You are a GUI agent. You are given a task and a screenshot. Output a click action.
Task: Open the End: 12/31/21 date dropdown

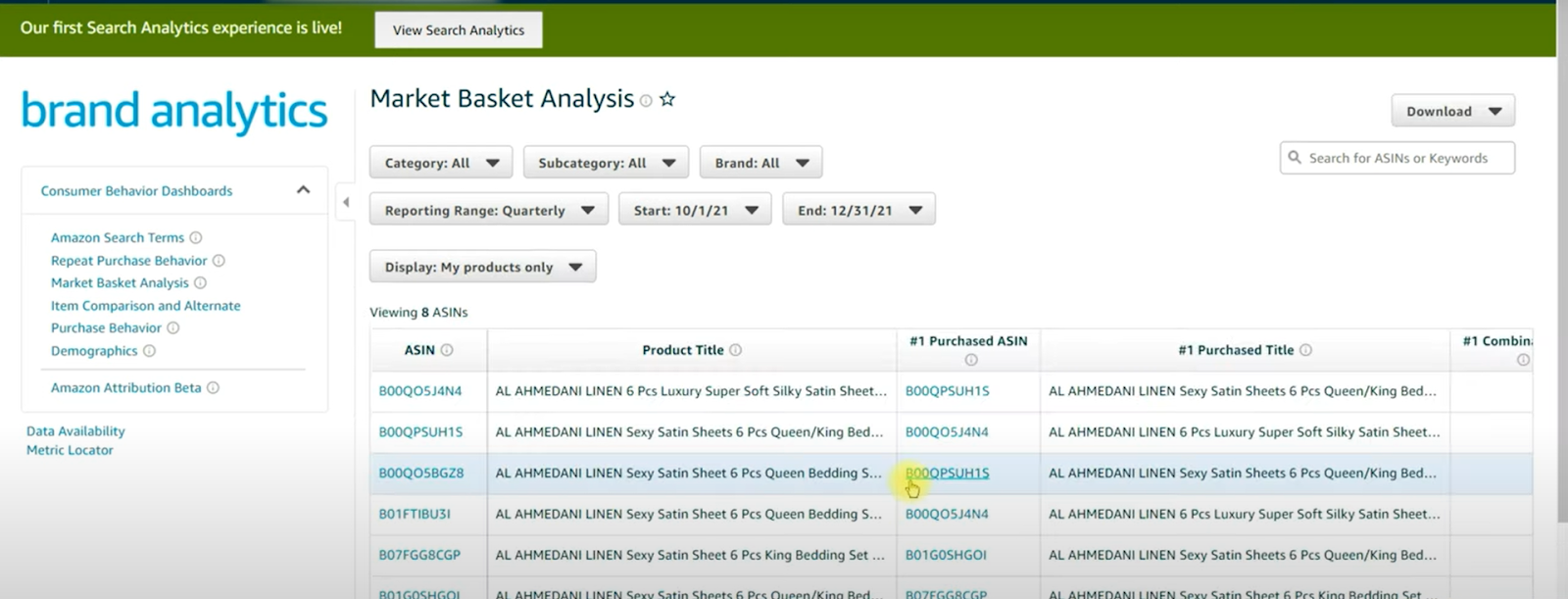click(x=858, y=210)
